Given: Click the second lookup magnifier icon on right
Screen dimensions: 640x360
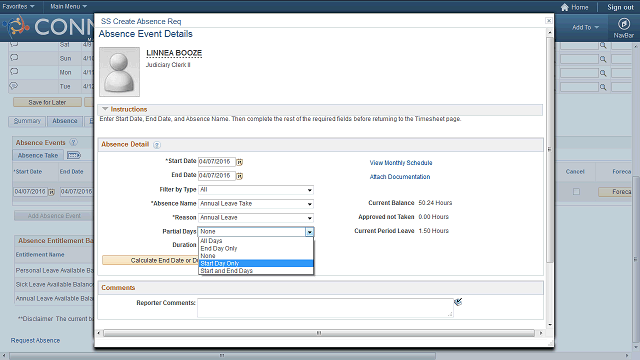Looking at the screenshot, I should pos(603,59).
